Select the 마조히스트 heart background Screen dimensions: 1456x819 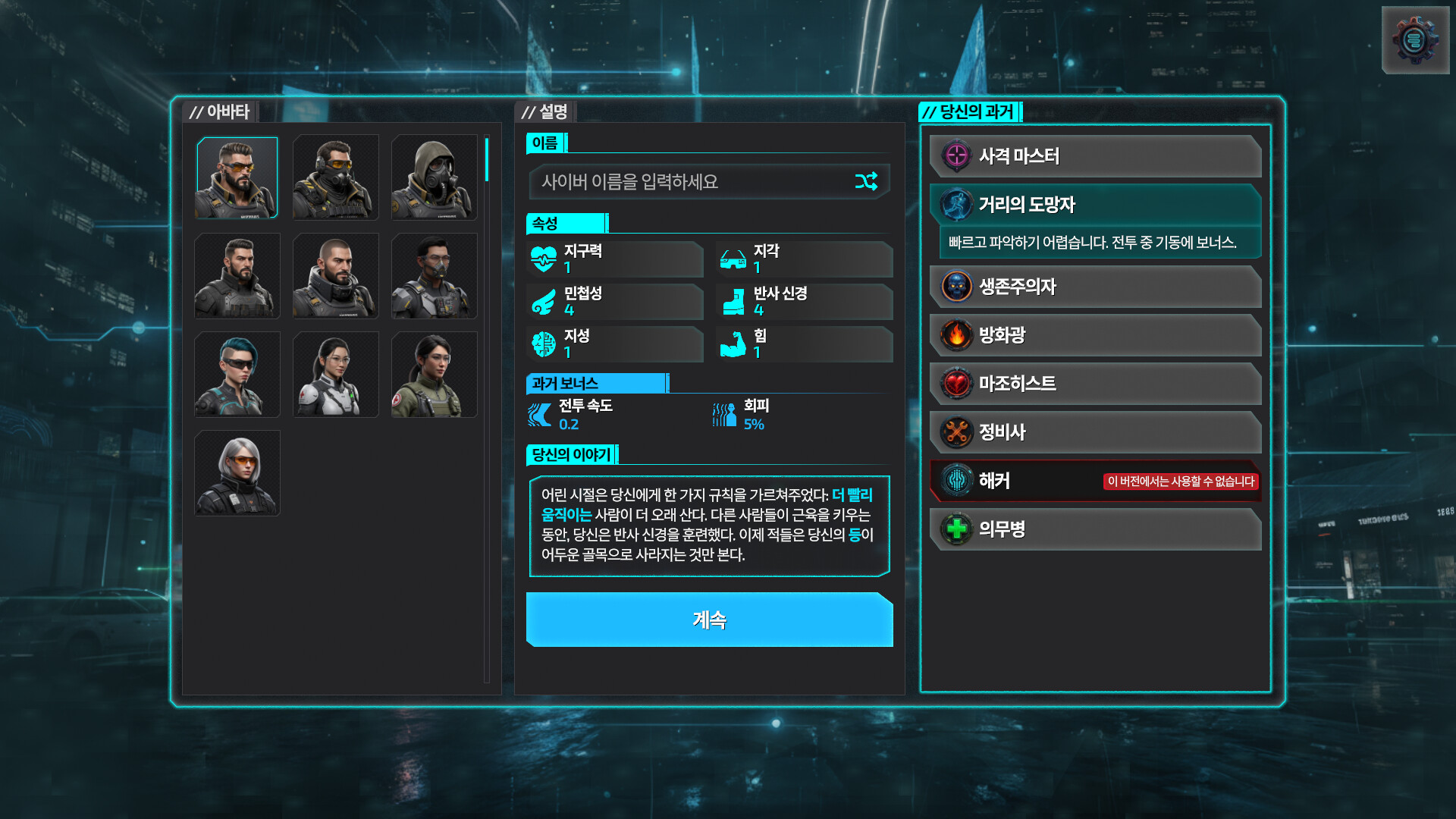pyautogui.click(x=1096, y=384)
